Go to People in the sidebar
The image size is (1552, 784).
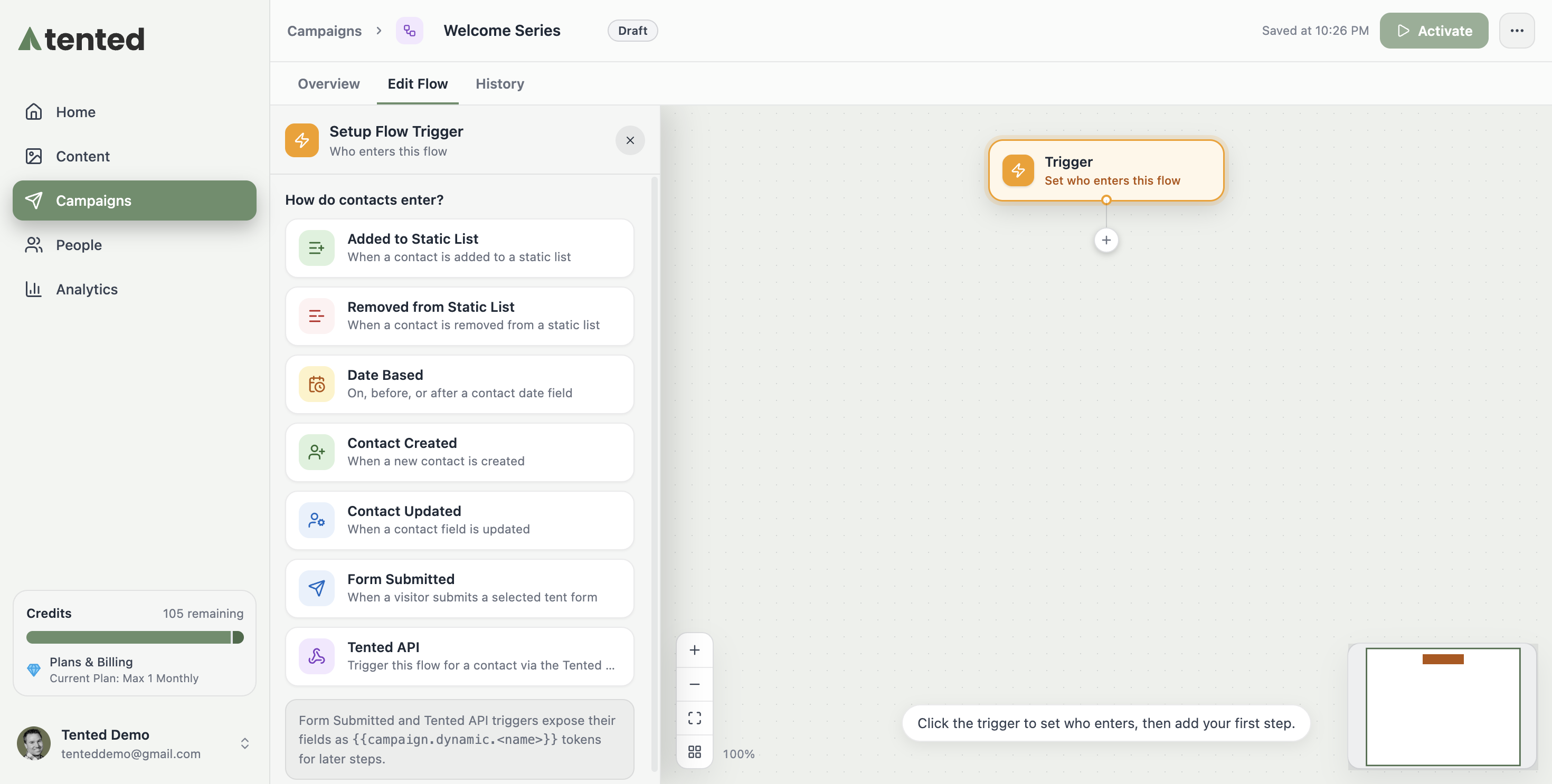[135, 245]
